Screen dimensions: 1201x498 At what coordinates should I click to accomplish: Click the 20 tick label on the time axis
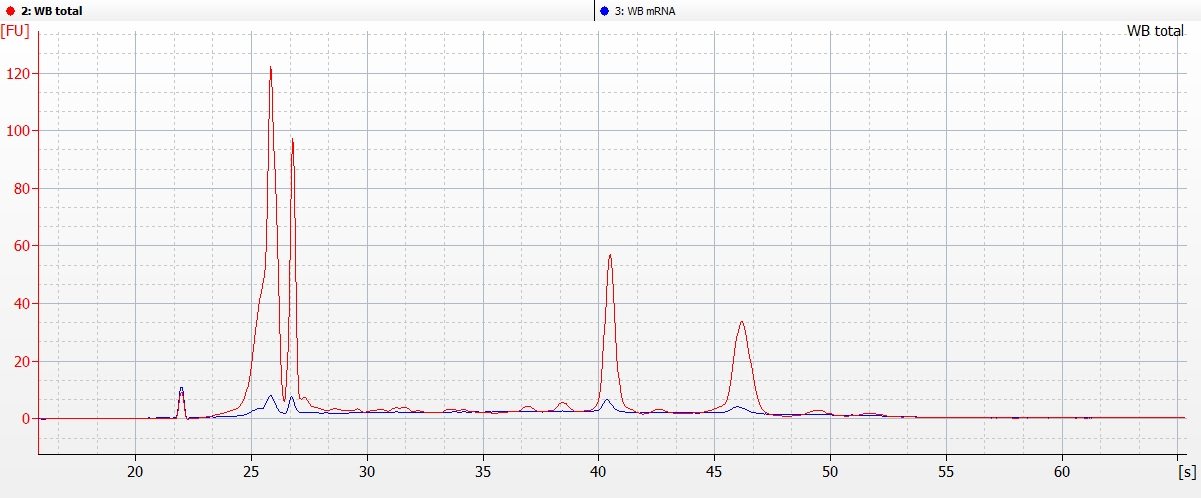pyautogui.click(x=135, y=469)
